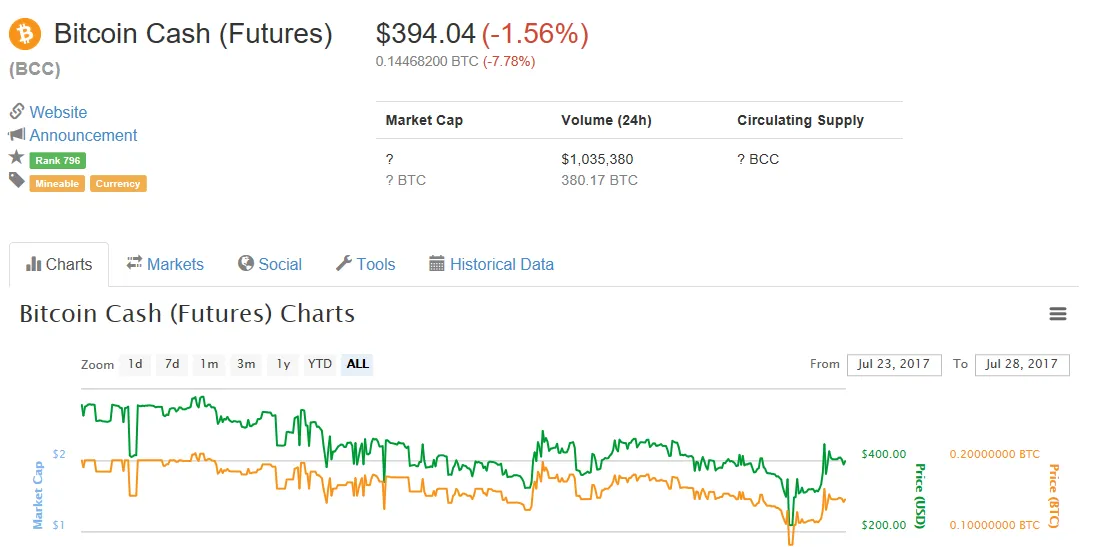Image resolution: width=1095 pixels, height=547 pixels.
Task: Select the Charts tab
Action: click(59, 265)
